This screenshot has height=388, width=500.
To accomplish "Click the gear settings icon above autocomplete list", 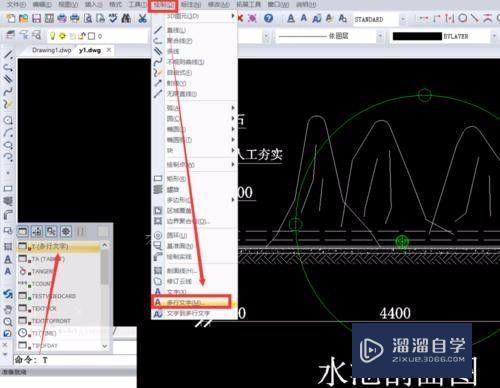I will pyautogui.click(x=66, y=231).
